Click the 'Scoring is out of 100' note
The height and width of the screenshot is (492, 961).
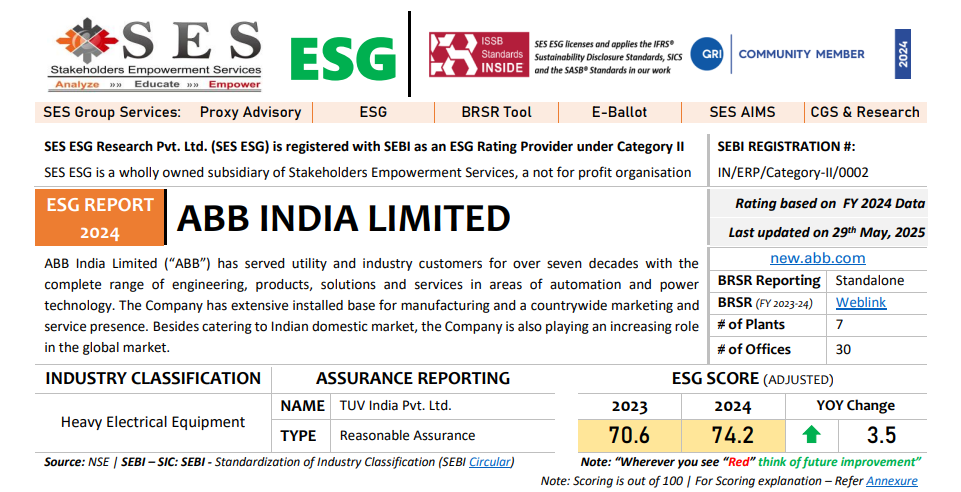point(729,481)
